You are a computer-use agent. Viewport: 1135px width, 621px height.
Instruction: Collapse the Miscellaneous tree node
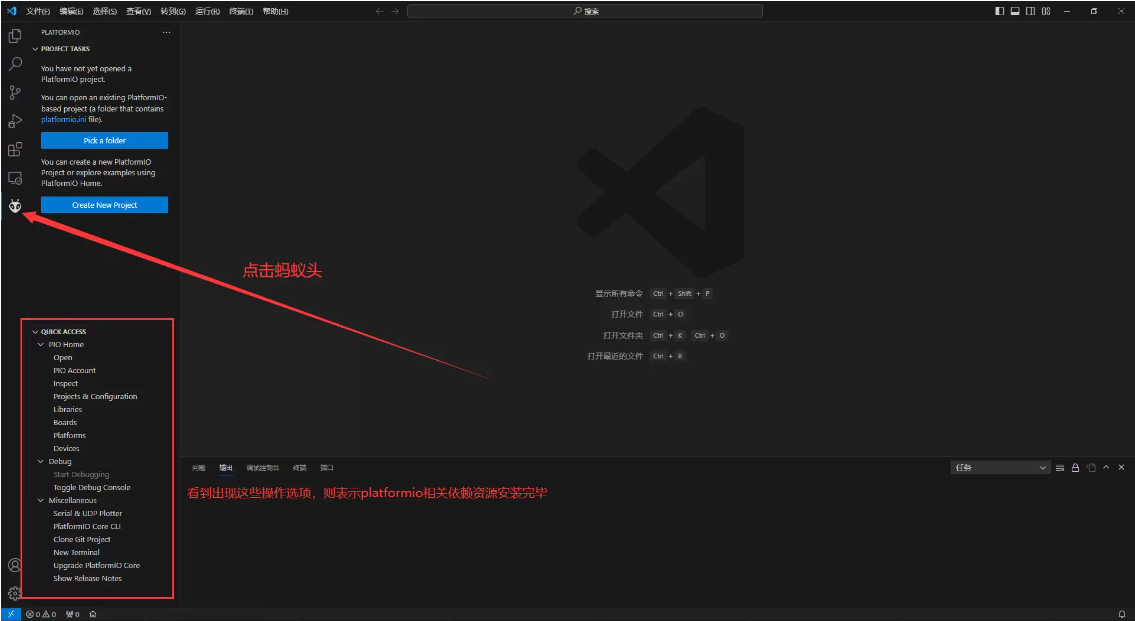[x=41, y=500]
